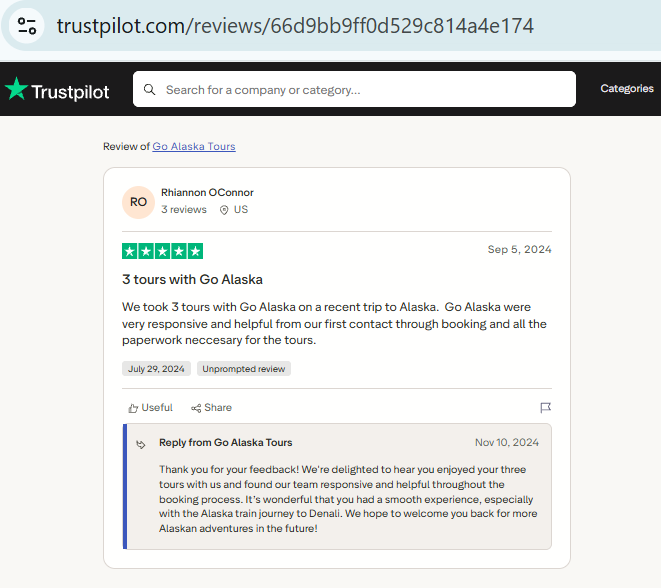Screen dimensions: 661x588
Task: Mark the review as Useful
Action: click(x=150, y=408)
